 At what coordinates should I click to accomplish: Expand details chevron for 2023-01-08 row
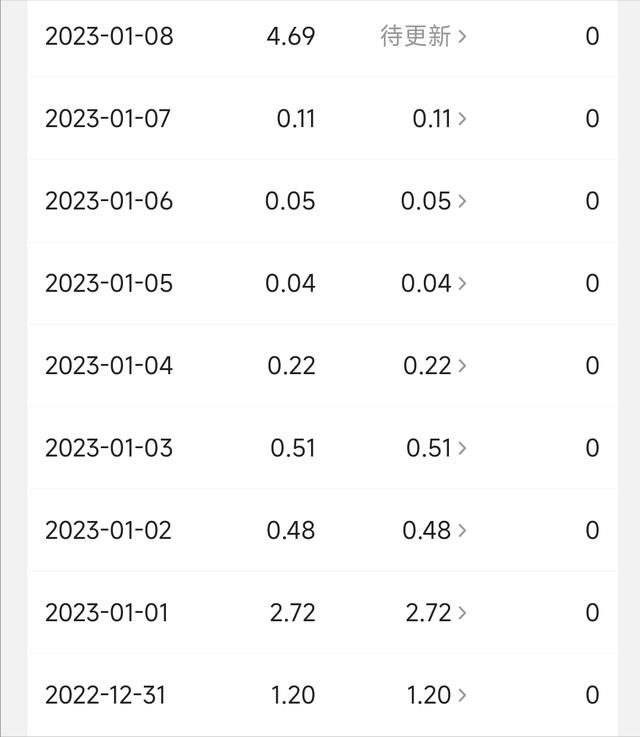(x=462, y=37)
